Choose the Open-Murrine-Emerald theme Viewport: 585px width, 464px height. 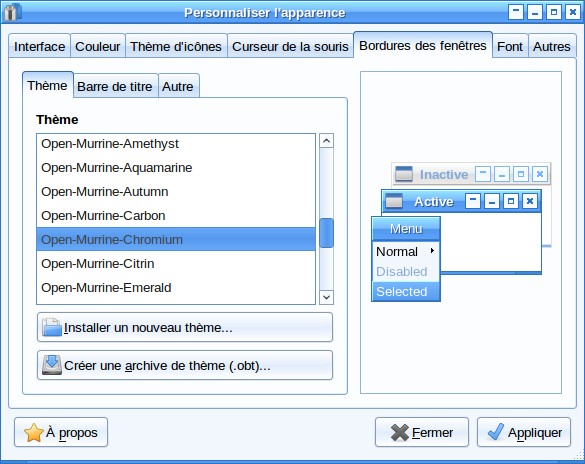(x=176, y=288)
